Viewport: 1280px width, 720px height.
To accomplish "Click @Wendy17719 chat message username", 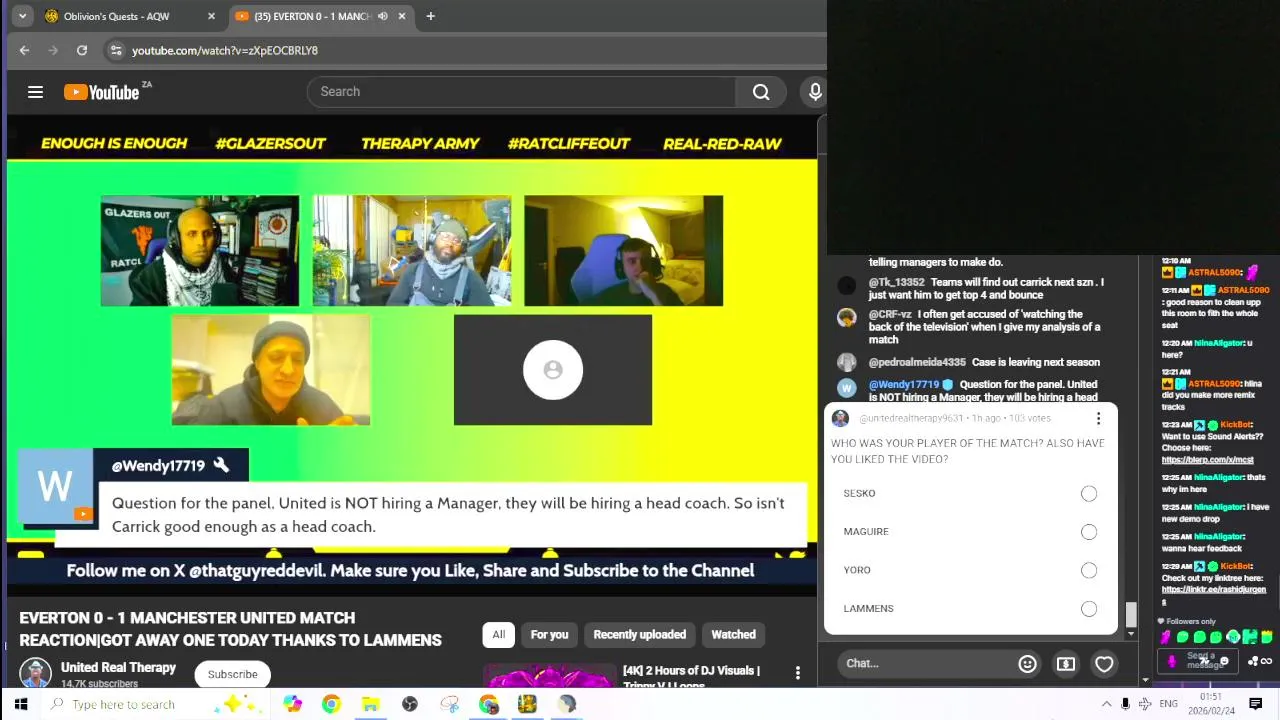I will (904, 384).
